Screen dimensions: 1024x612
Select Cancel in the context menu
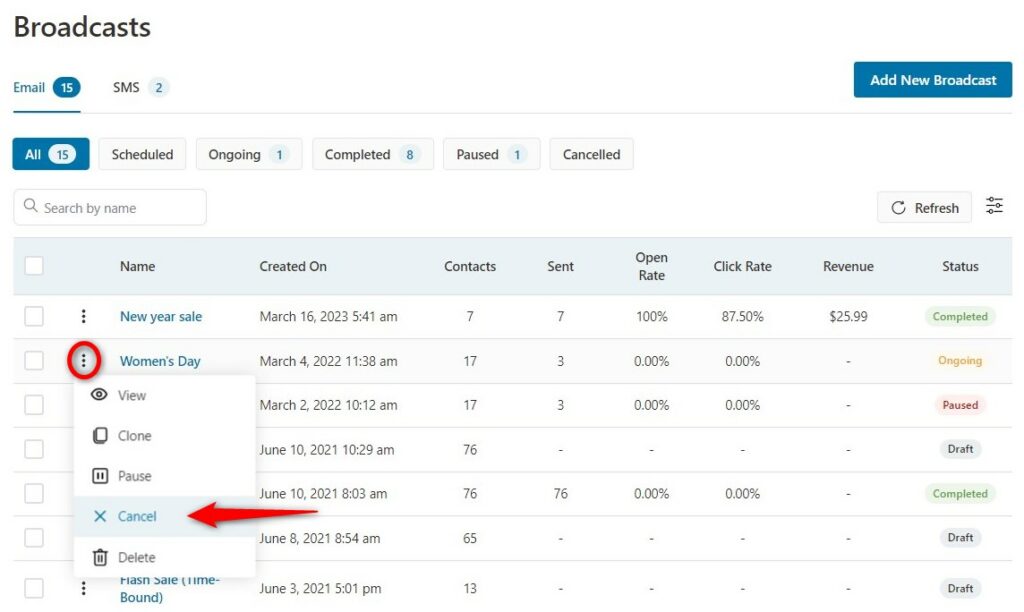tap(165, 516)
